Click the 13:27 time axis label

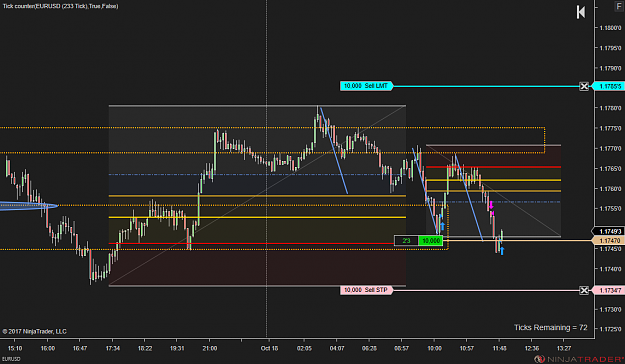(563, 348)
